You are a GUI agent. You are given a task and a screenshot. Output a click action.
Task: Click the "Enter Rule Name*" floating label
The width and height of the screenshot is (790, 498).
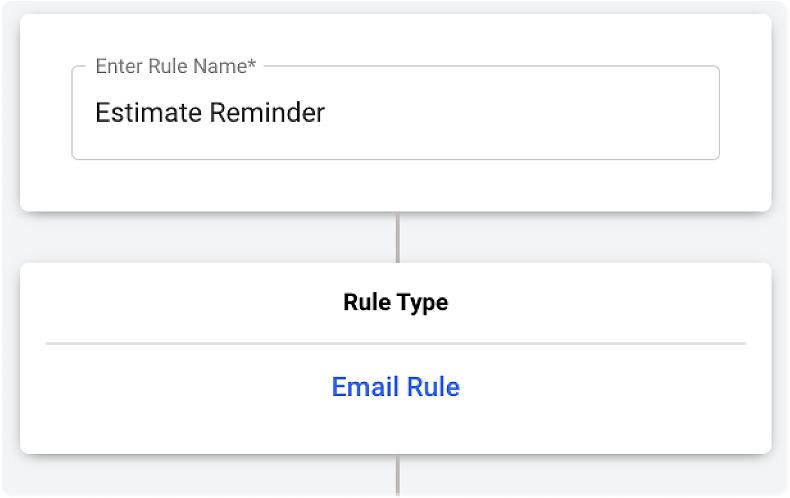click(x=176, y=67)
